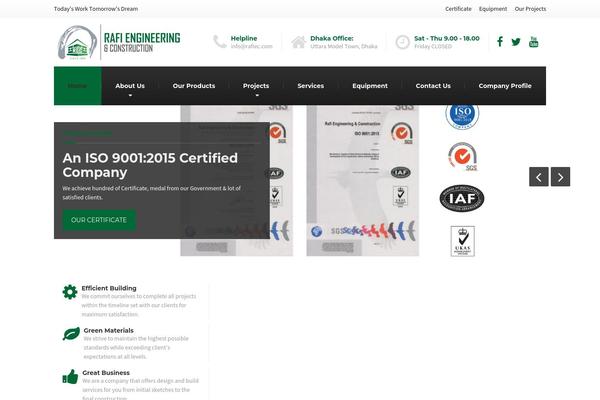Open the Facebook social icon
600x400 pixels.
pyautogui.click(x=500, y=41)
